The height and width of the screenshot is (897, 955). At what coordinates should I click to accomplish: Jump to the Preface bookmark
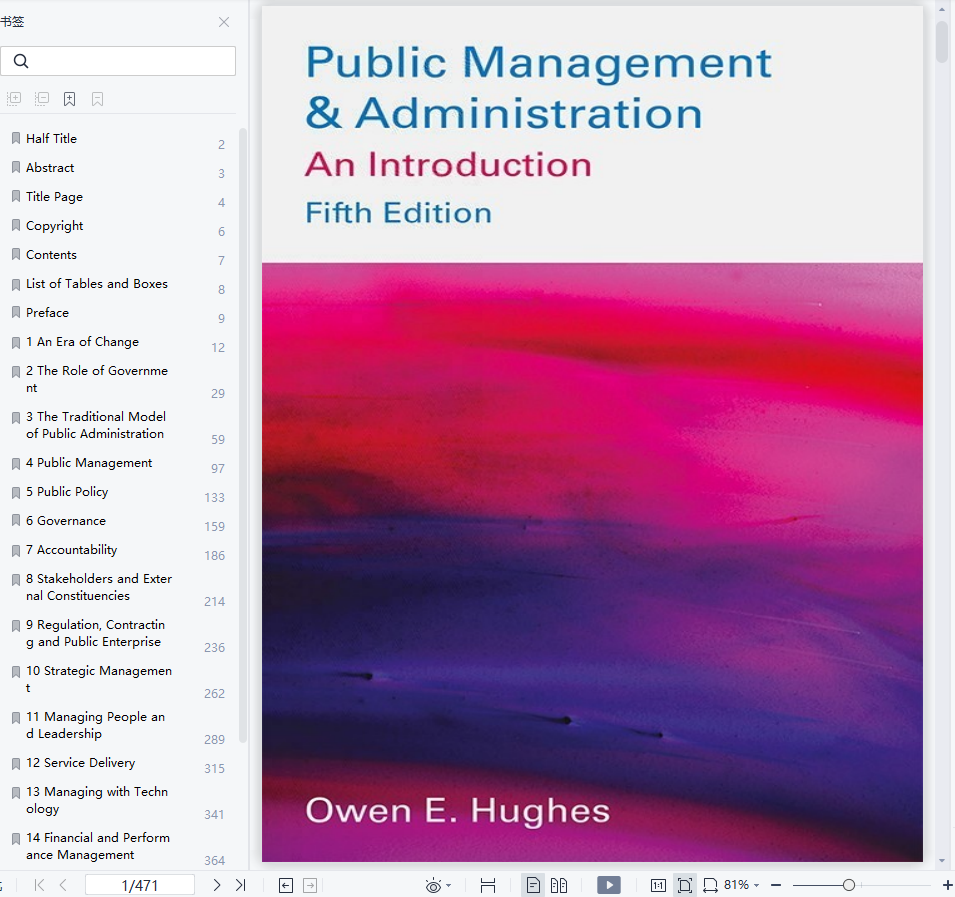click(48, 312)
